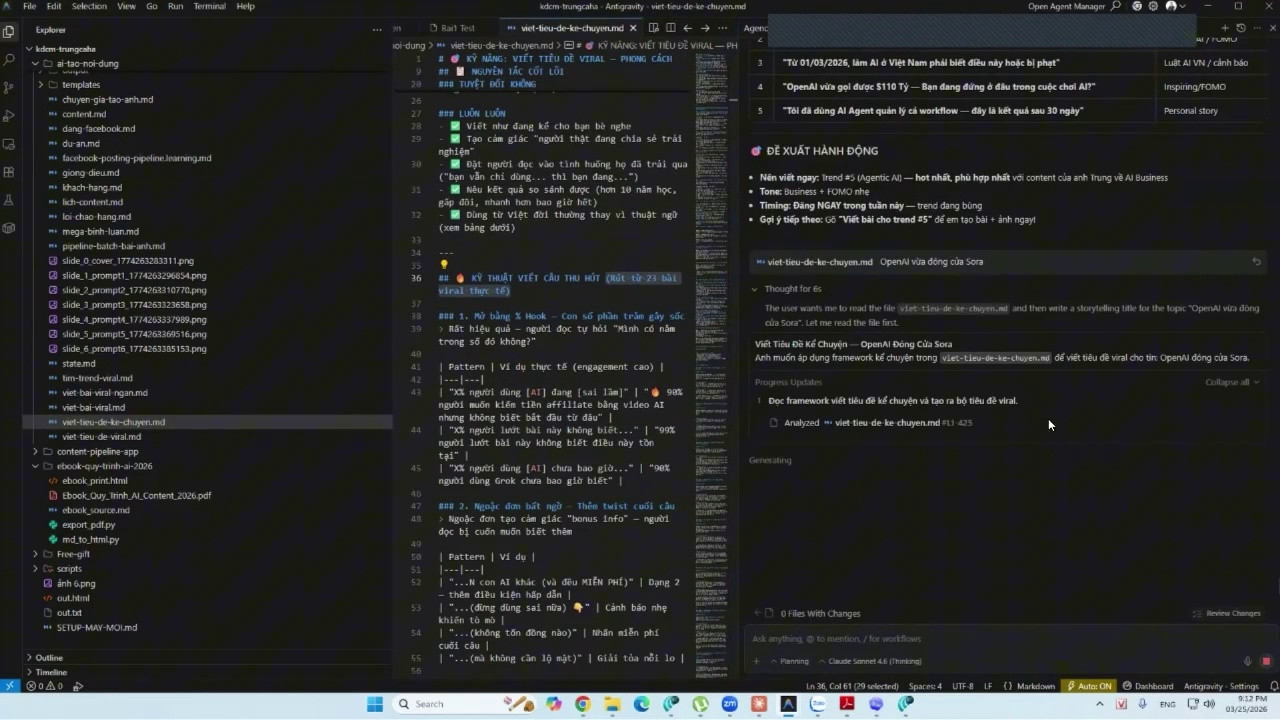
Task: Open the Selection menu
Action: pos(89,6)
